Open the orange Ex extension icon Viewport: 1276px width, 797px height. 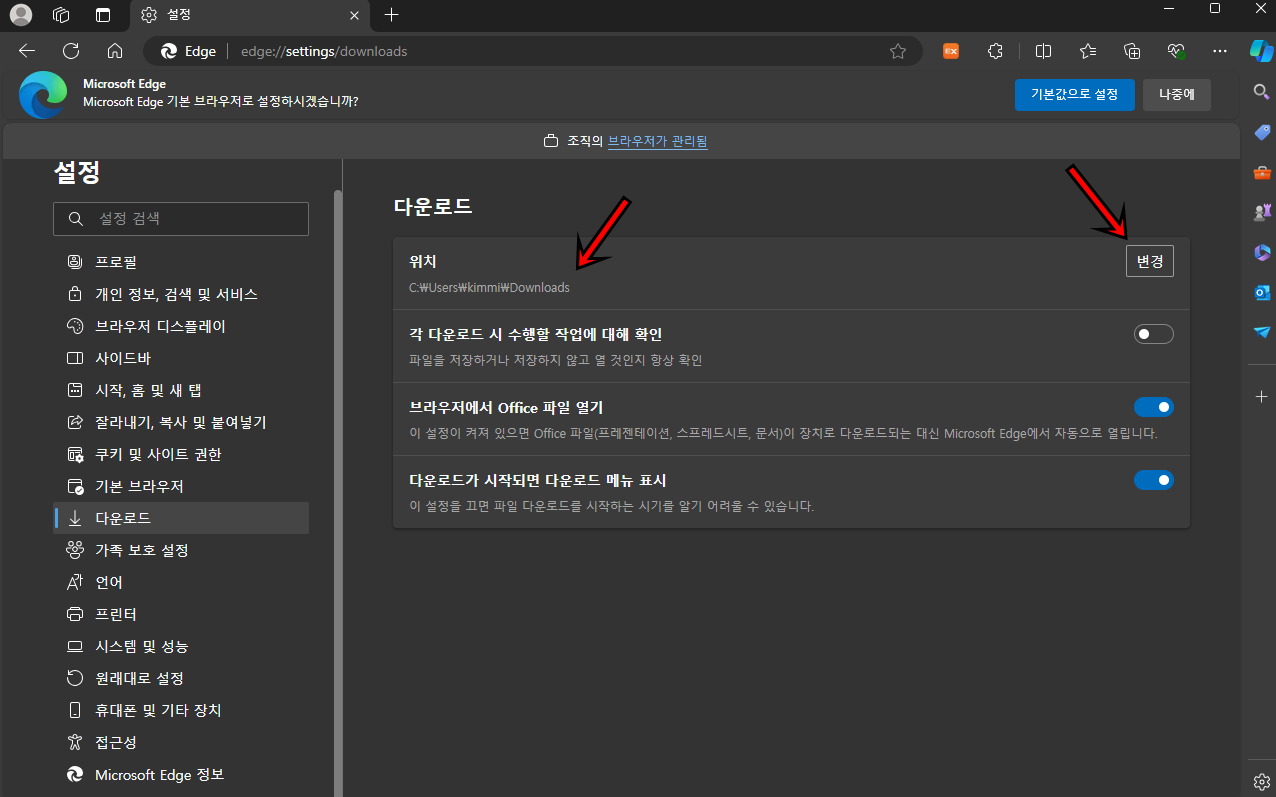pos(952,51)
